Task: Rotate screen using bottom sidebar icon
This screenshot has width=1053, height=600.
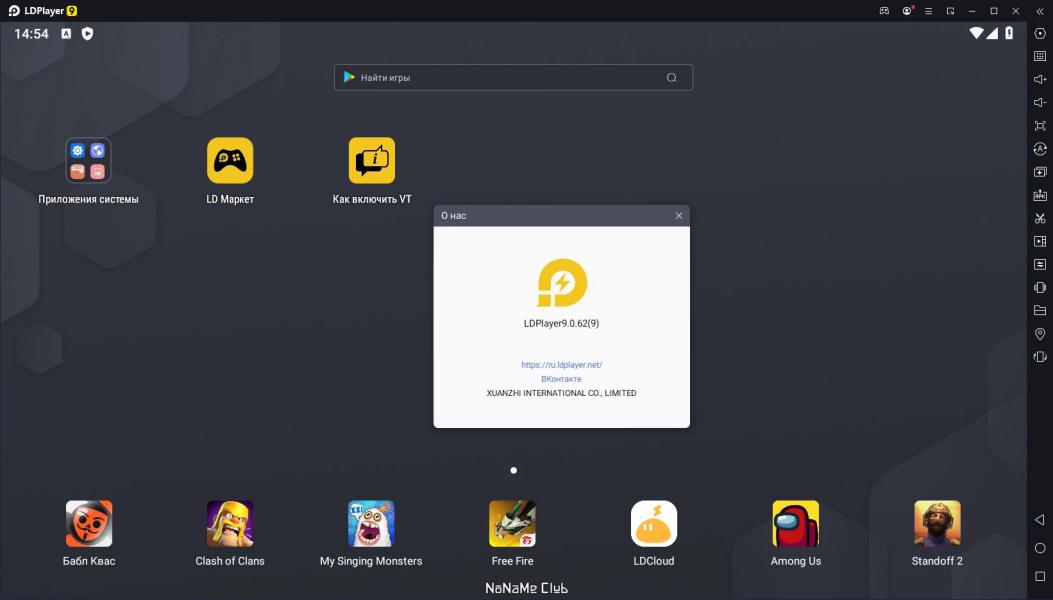Action: point(1040,357)
